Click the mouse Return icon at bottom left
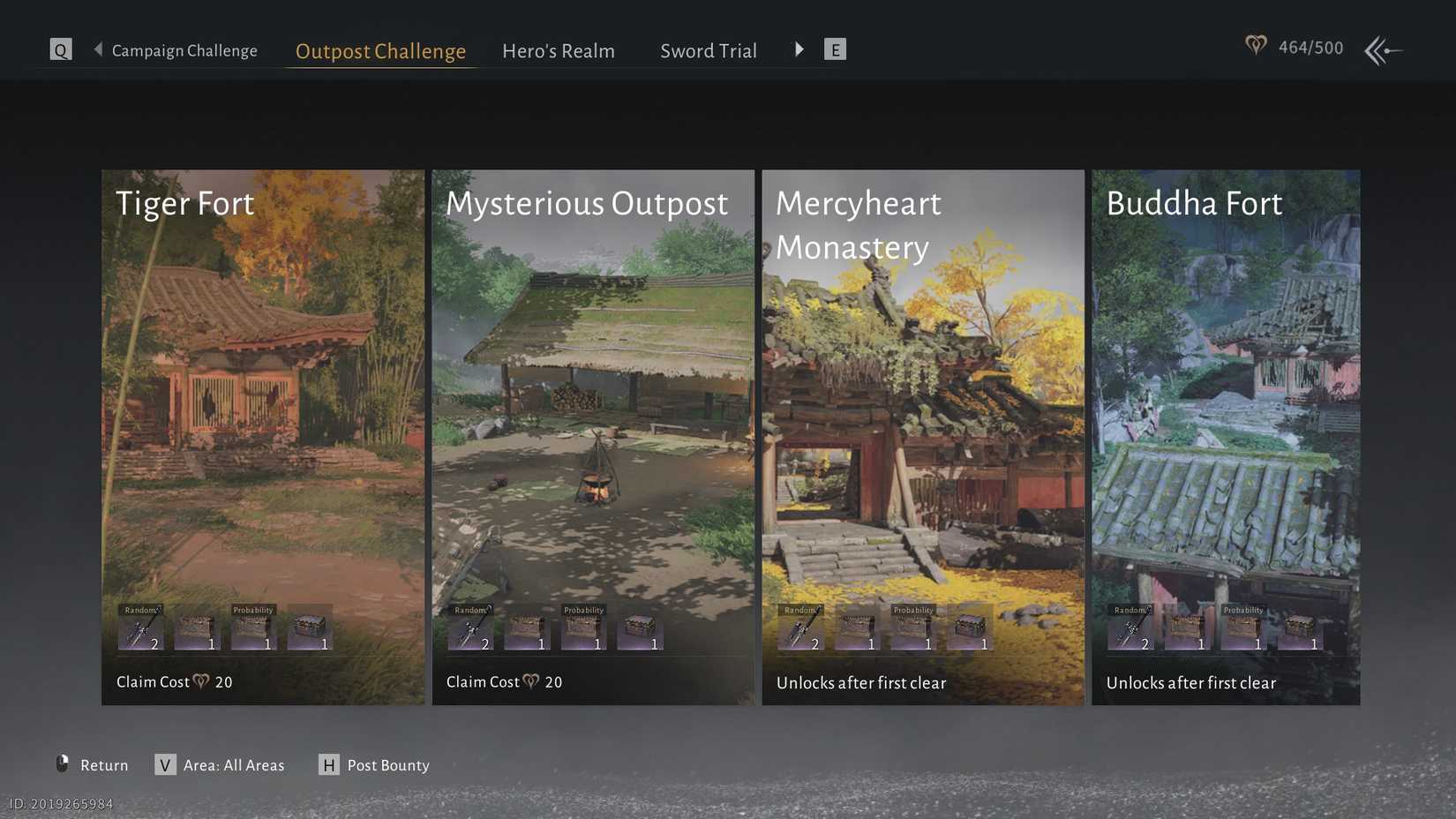Image resolution: width=1456 pixels, height=819 pixels. [x=61, y=764]
